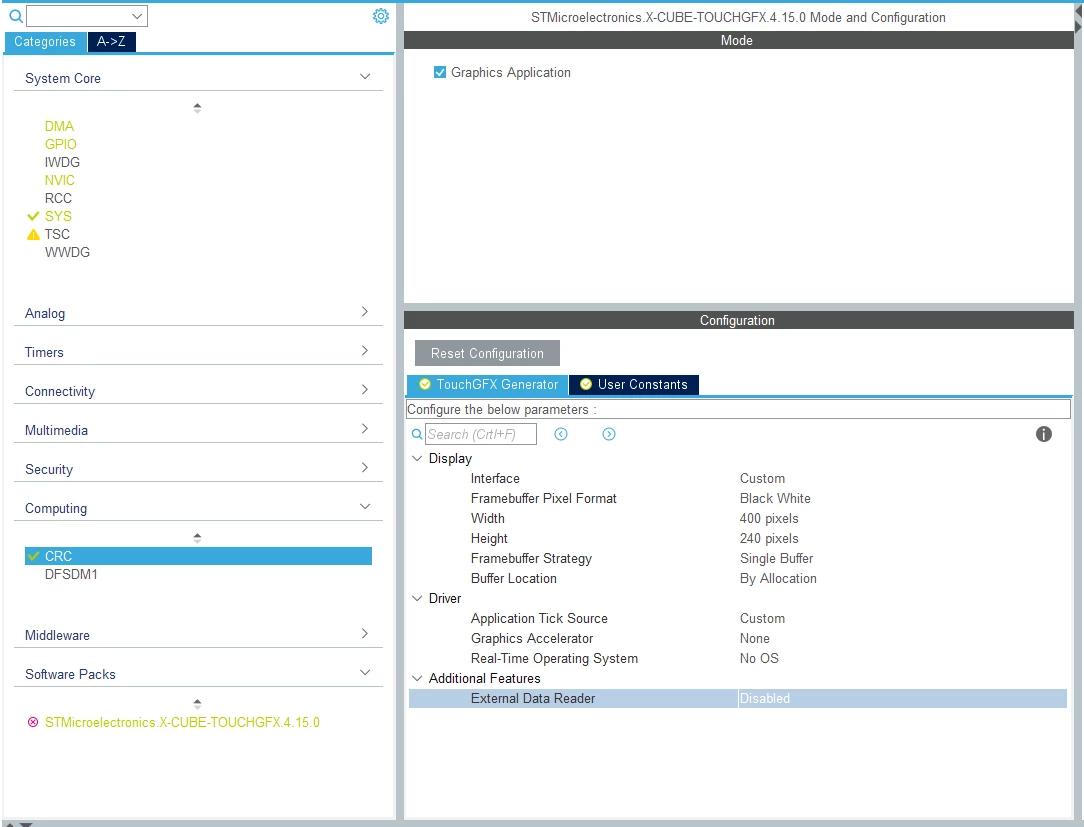Expand the Middleware category
1084x827 pixels.
coord(365,633)
